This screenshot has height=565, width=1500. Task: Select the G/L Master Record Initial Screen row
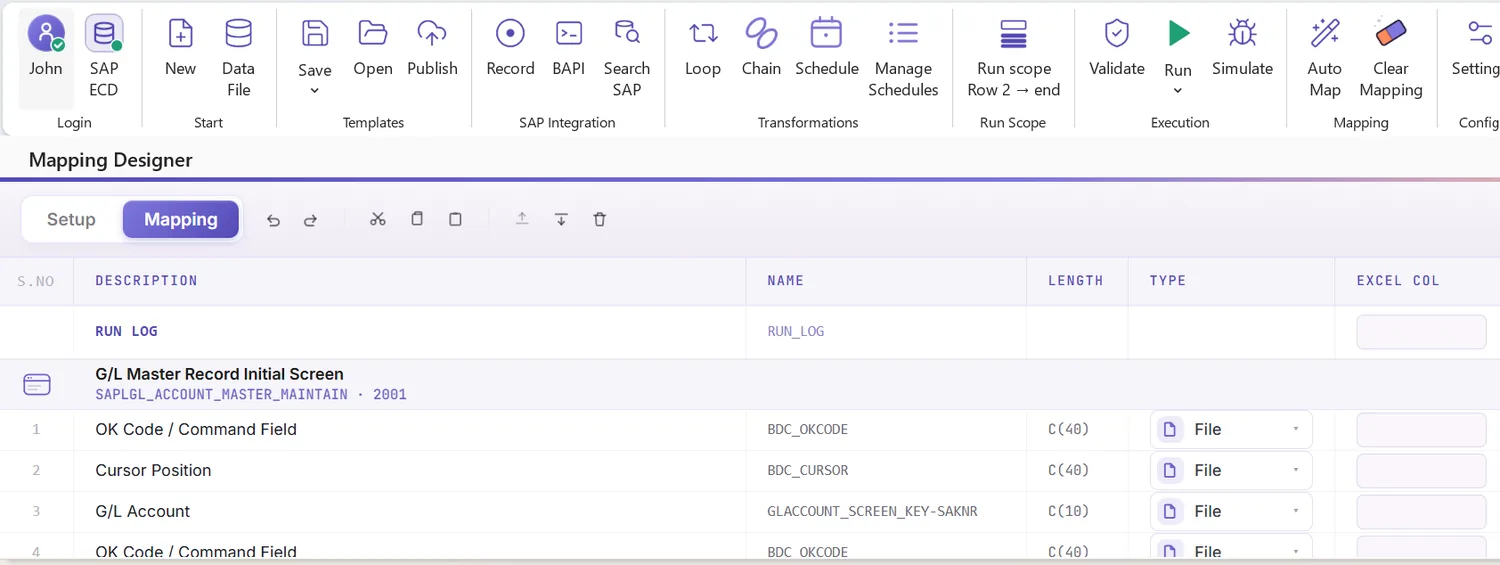click(750, 384)
